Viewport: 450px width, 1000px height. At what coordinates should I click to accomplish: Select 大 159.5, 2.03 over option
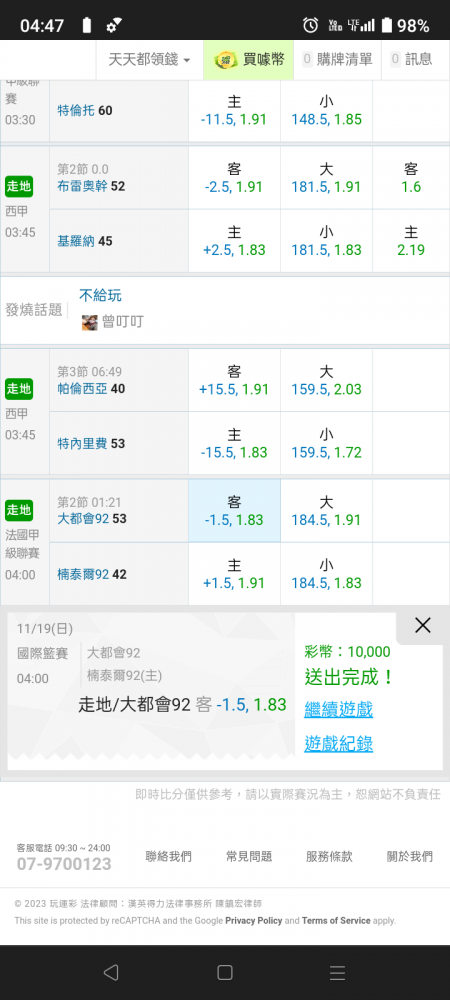pyautogui.click(x=326, y=380)
